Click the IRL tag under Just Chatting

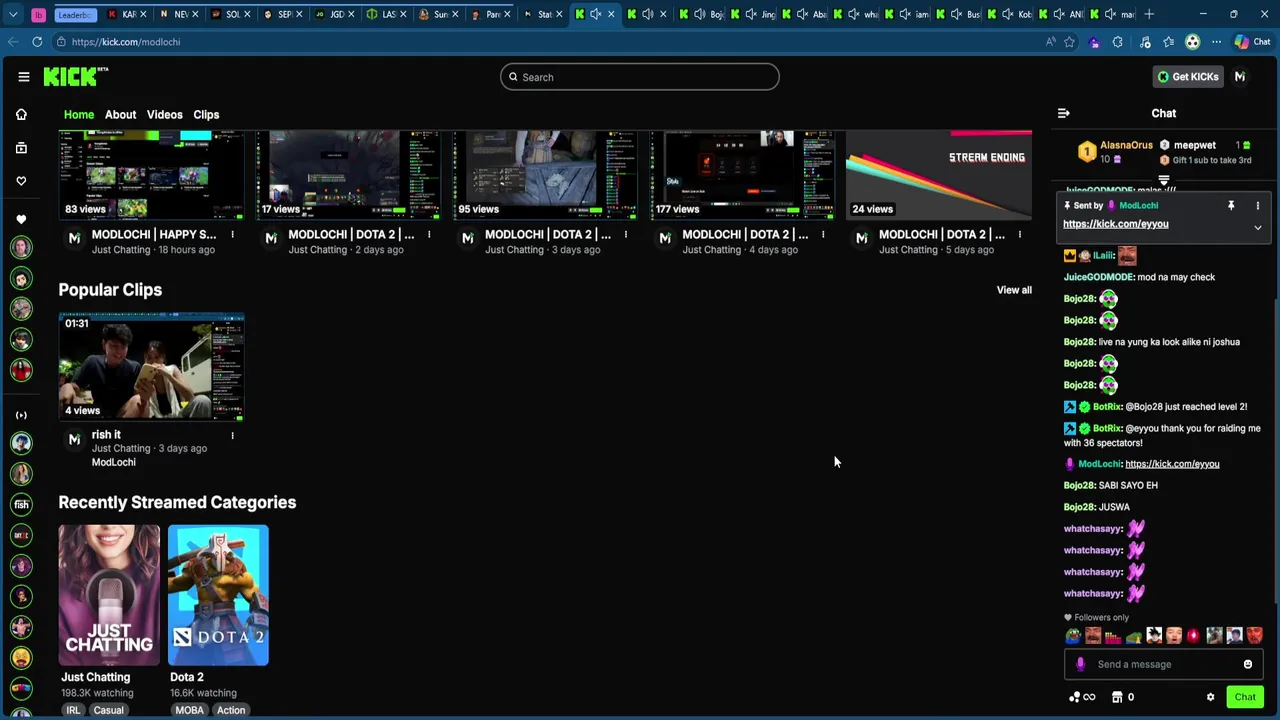(73, 710)
